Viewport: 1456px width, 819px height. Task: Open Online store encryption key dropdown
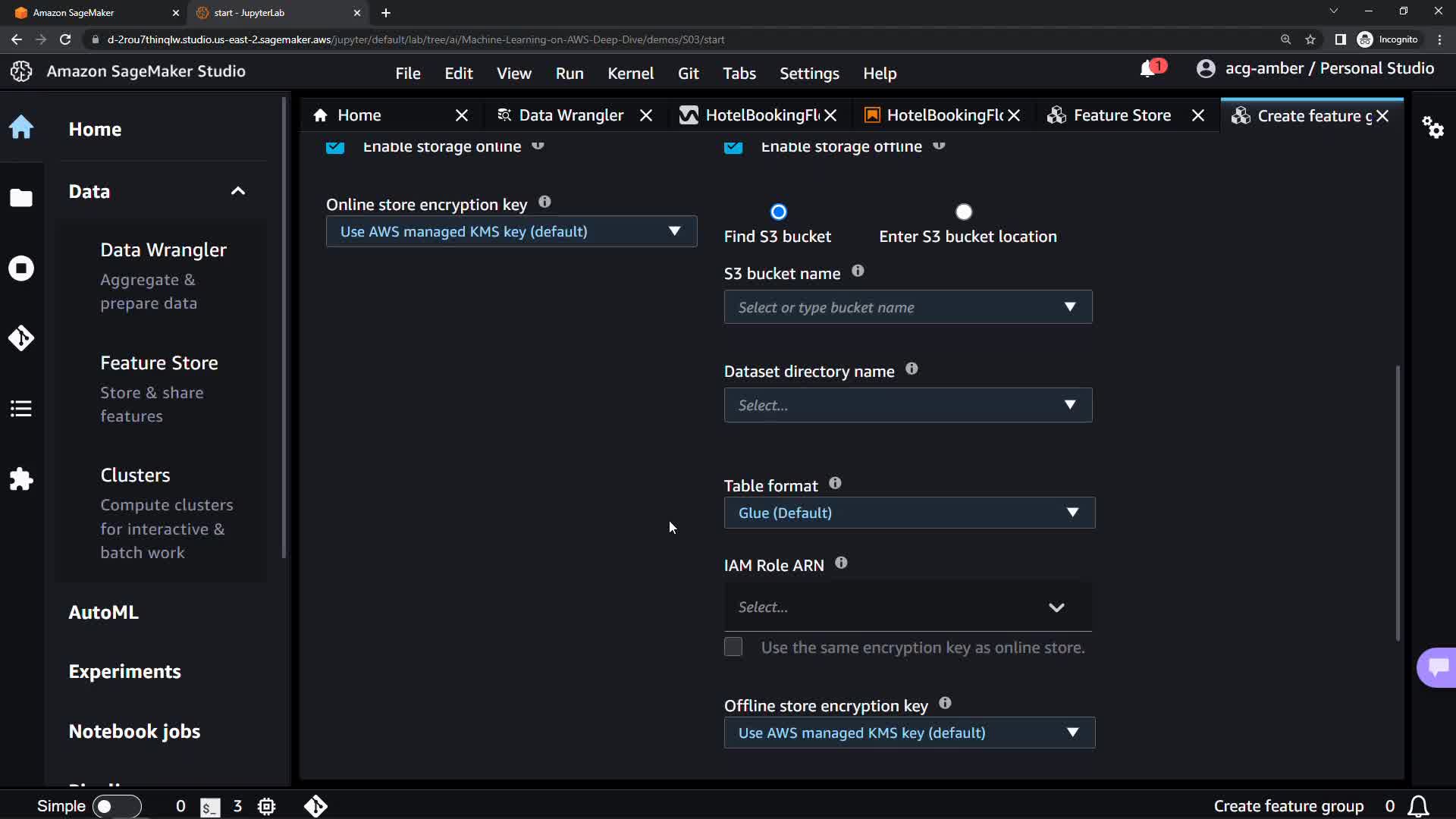tap(511, 231)
